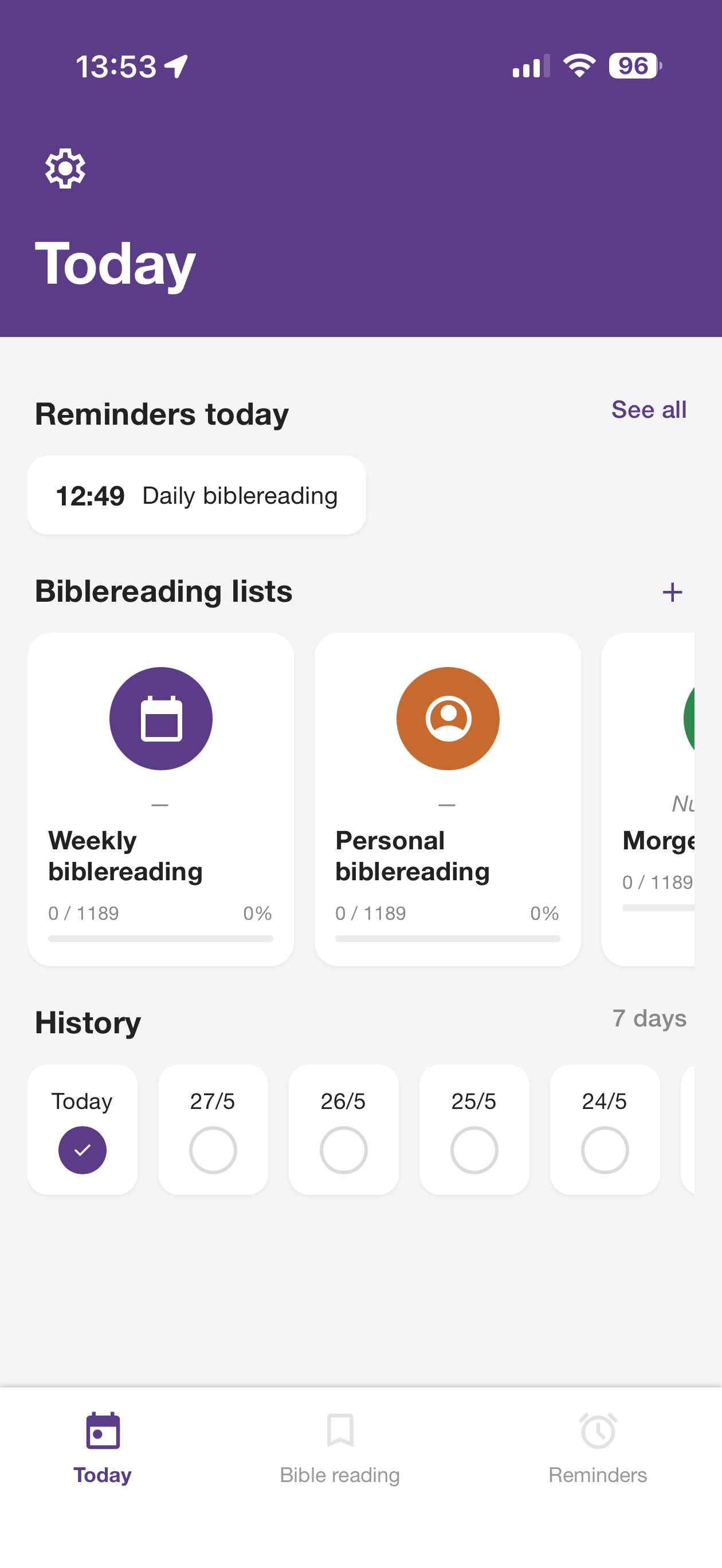The width and height of the screenshot is (722, 1568).
Task: Tap the Weekly biblereading progress bar
Action: 160,939
